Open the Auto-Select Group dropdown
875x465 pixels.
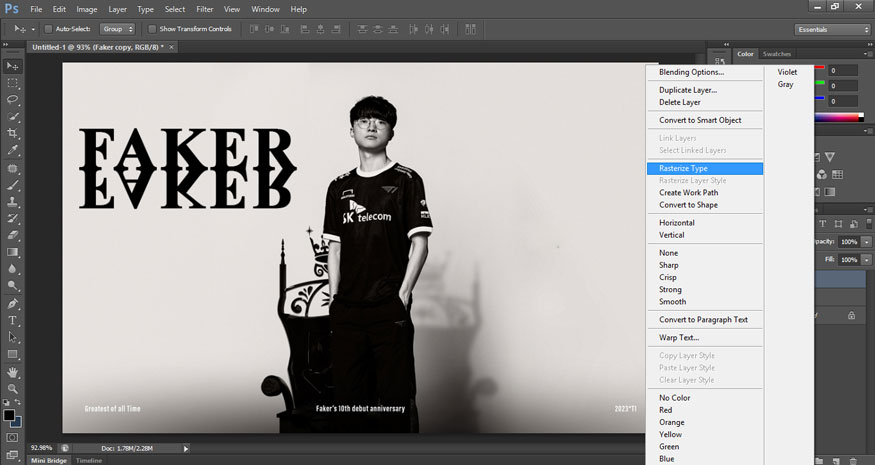[x=117, y=29]
